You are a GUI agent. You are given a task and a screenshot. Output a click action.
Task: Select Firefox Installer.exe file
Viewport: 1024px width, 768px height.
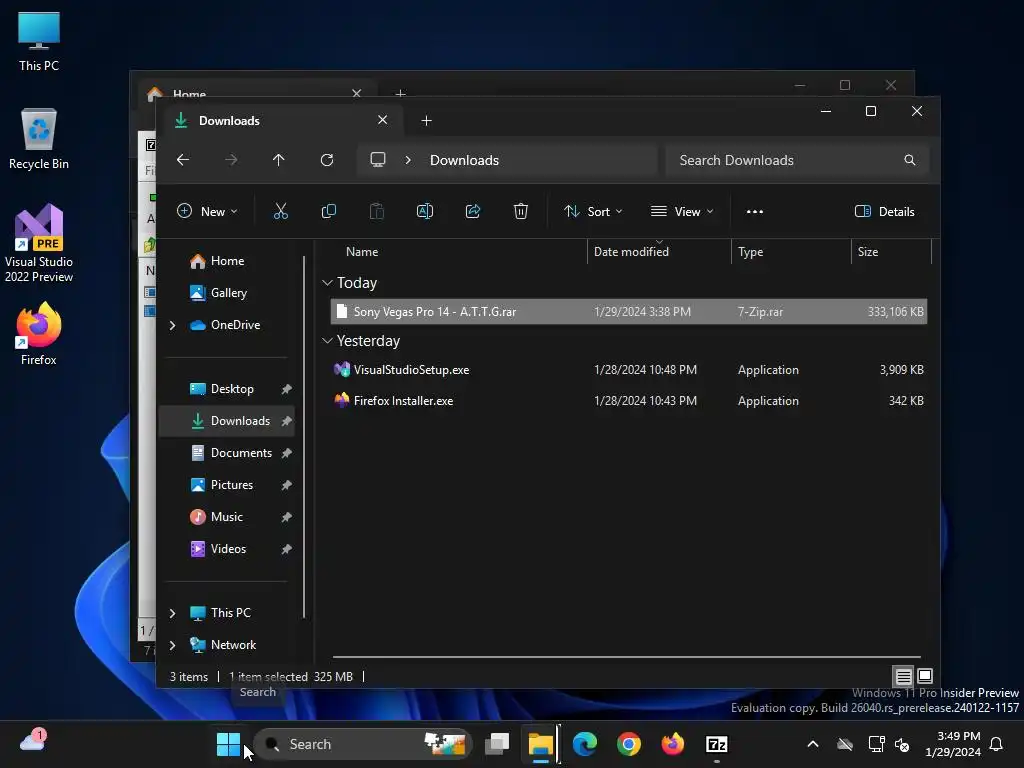628,401
